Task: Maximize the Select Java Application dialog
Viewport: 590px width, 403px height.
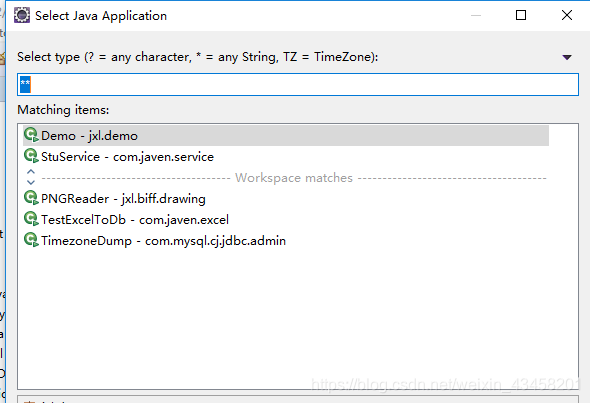Action: pyautogui.click(x=521, y=15)
